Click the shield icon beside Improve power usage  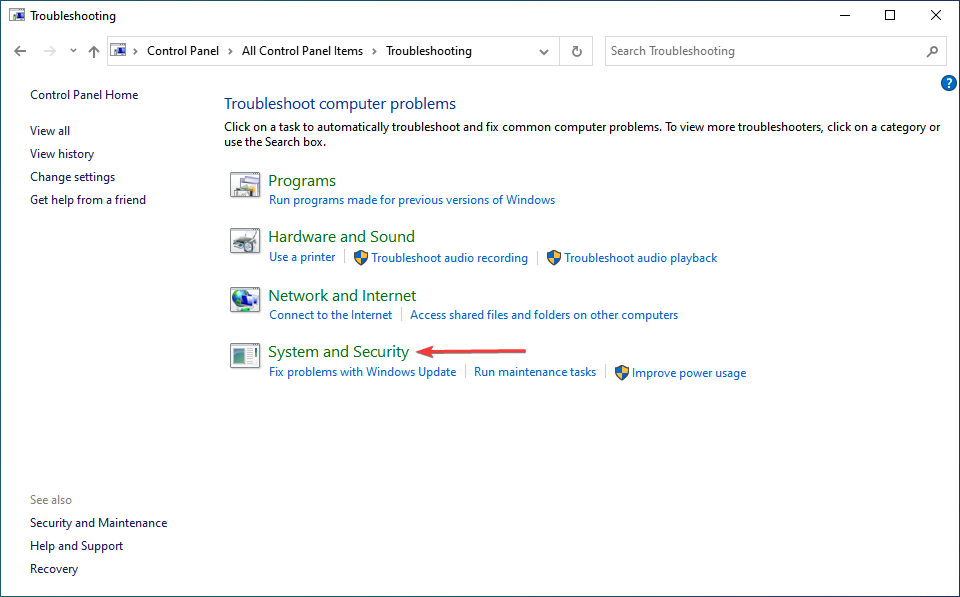[622, 373]
